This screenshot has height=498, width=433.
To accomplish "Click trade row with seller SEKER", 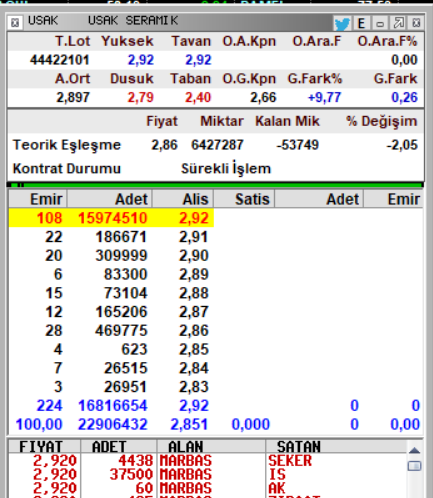I will point(207,461).
